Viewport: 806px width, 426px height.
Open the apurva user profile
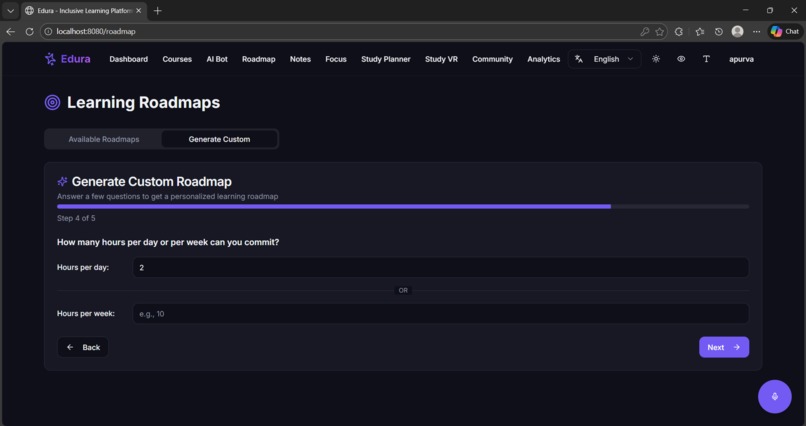tap(741, 59)
